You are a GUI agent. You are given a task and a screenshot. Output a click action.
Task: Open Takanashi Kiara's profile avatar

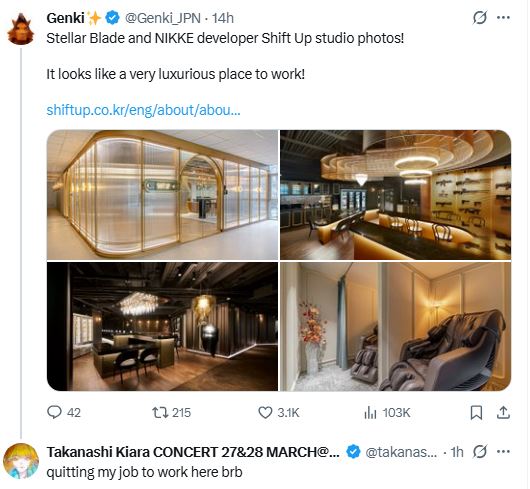pos(21,461)
